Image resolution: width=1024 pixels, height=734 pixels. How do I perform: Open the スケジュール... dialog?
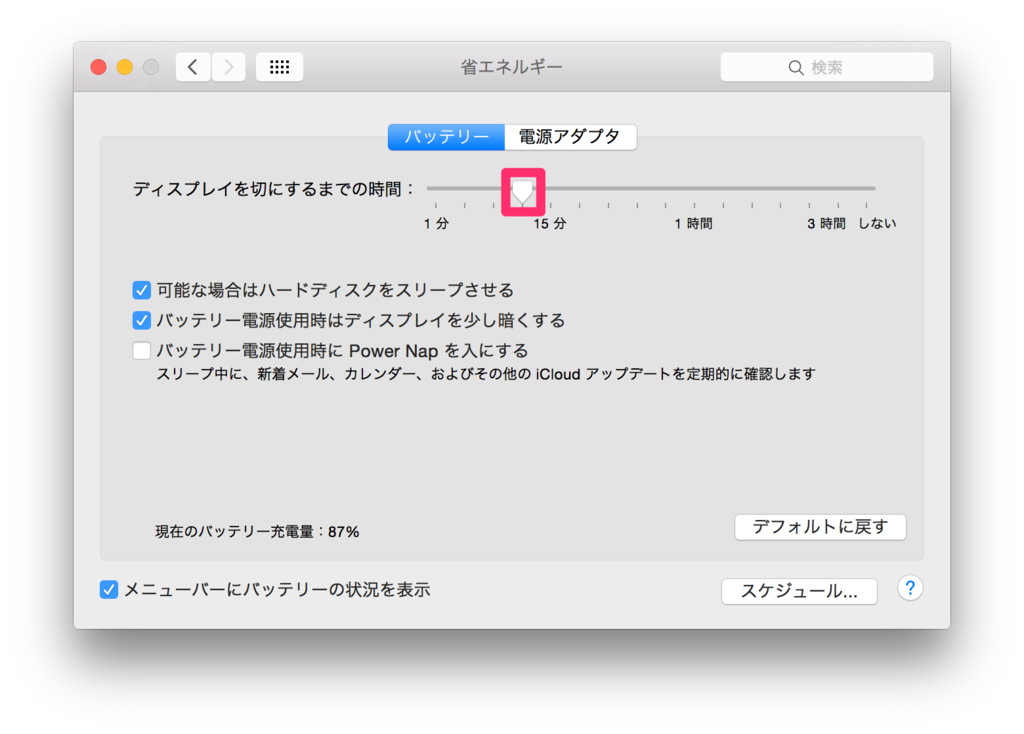tap(799, 591)
